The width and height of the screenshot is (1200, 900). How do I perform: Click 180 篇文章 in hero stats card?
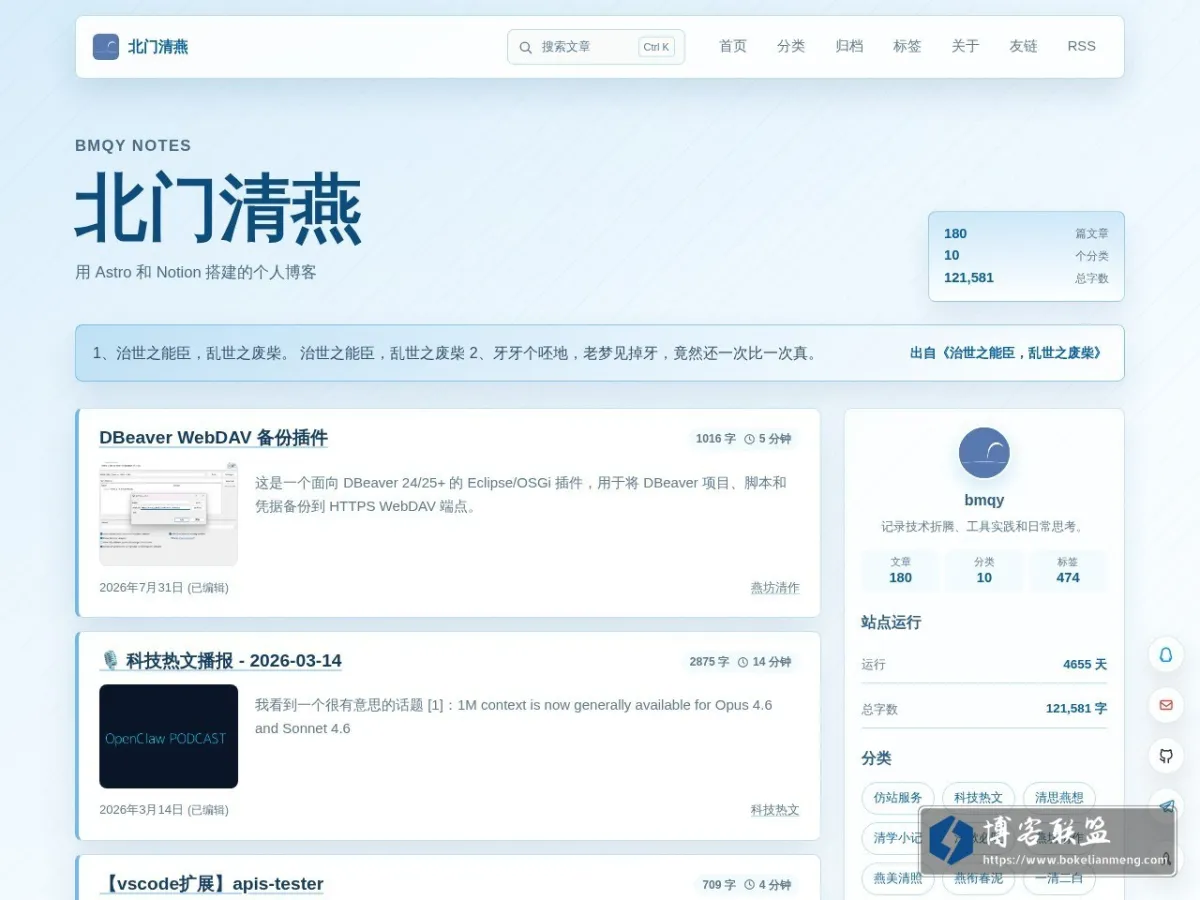[1026, 233]
